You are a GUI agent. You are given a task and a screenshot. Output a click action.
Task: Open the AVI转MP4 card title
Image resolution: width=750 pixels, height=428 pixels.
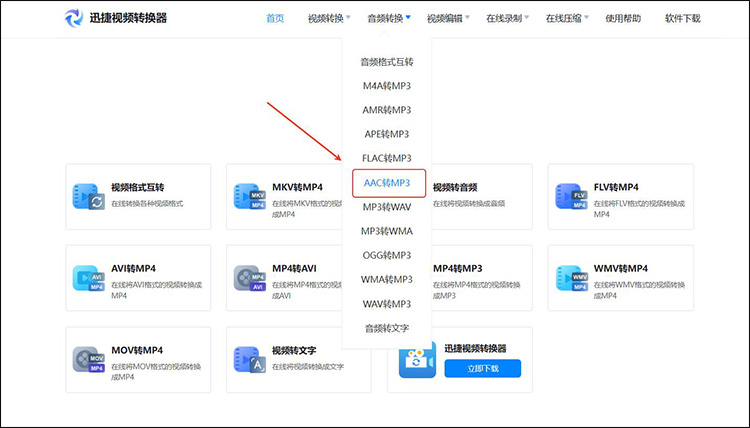point(133,269)
